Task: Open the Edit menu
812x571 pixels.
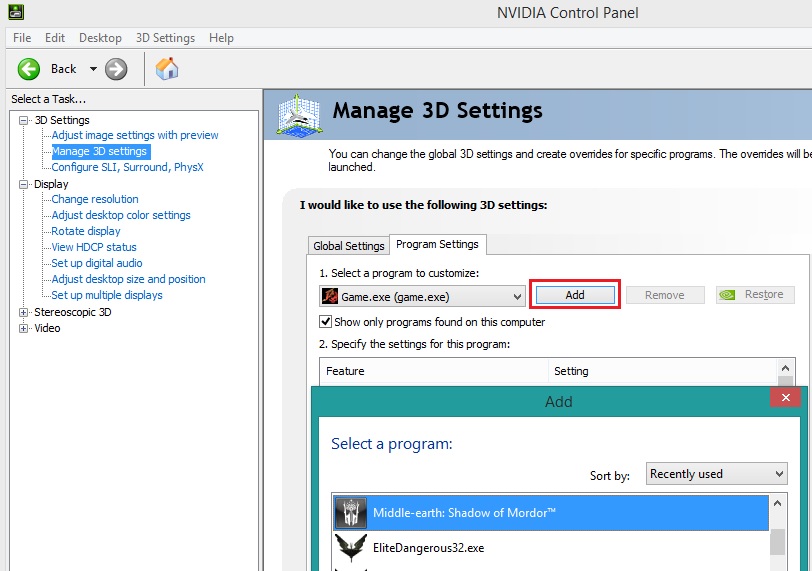Action: point(54,38)
